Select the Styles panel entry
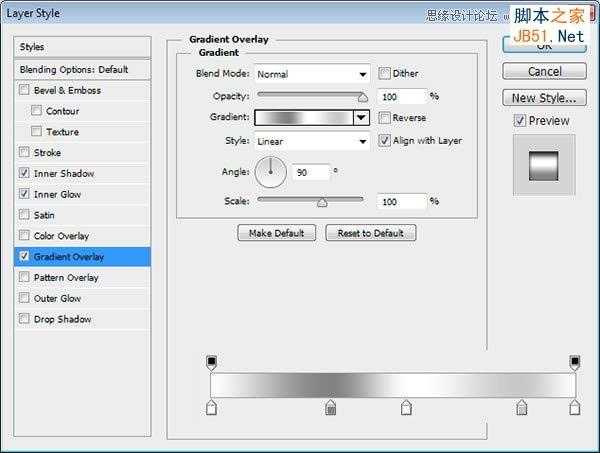The height and width of the screenshot is (453, 600). click(82, 47)
